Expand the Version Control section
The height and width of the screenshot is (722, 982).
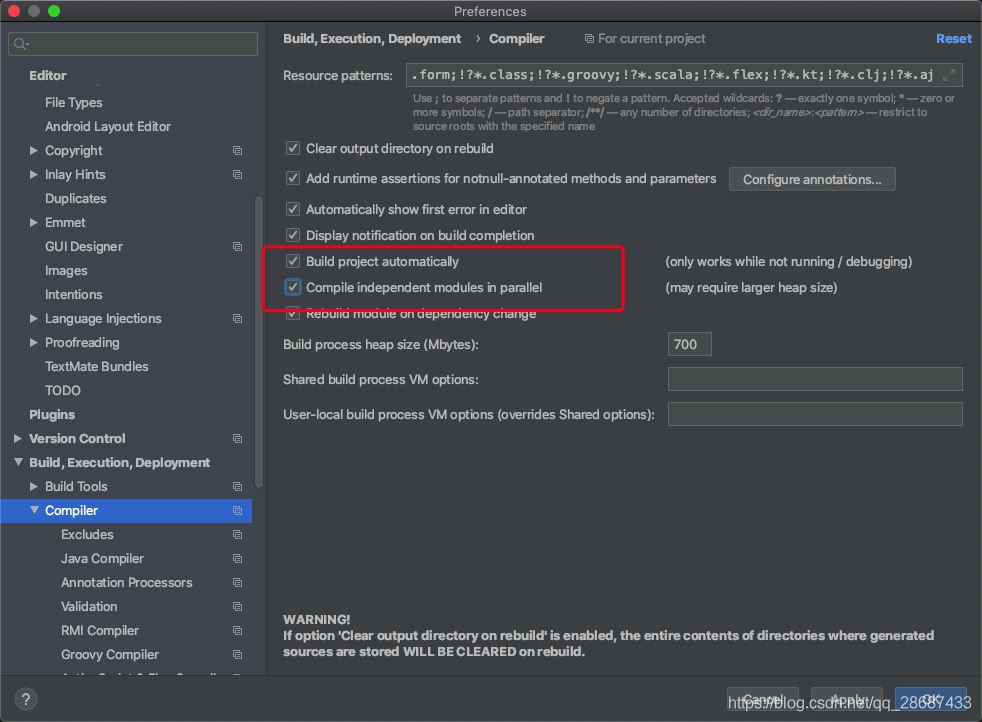point(18,439)
